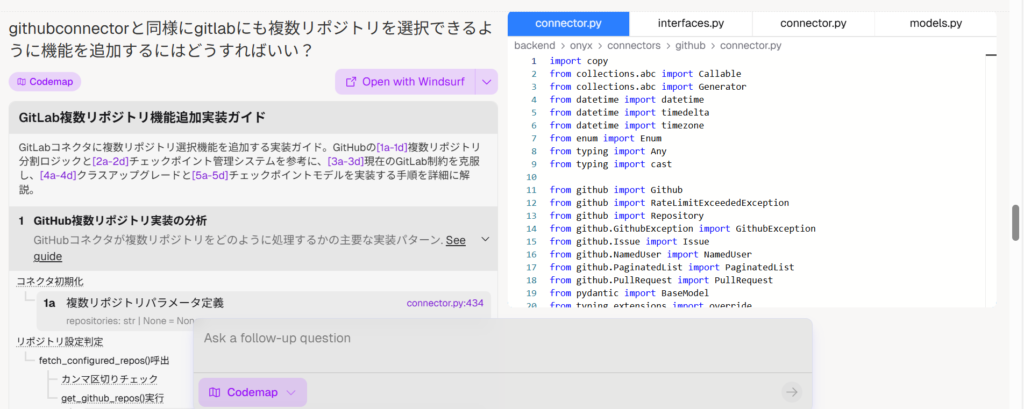Switch to the models.py tab
Viewport: 1024px width, 409px height.
click(x=935, y=23)
